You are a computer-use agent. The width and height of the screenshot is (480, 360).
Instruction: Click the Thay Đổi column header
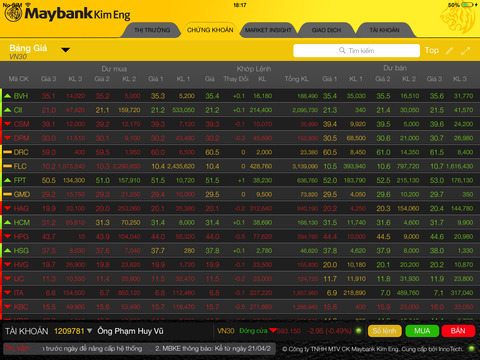[236, 79]
